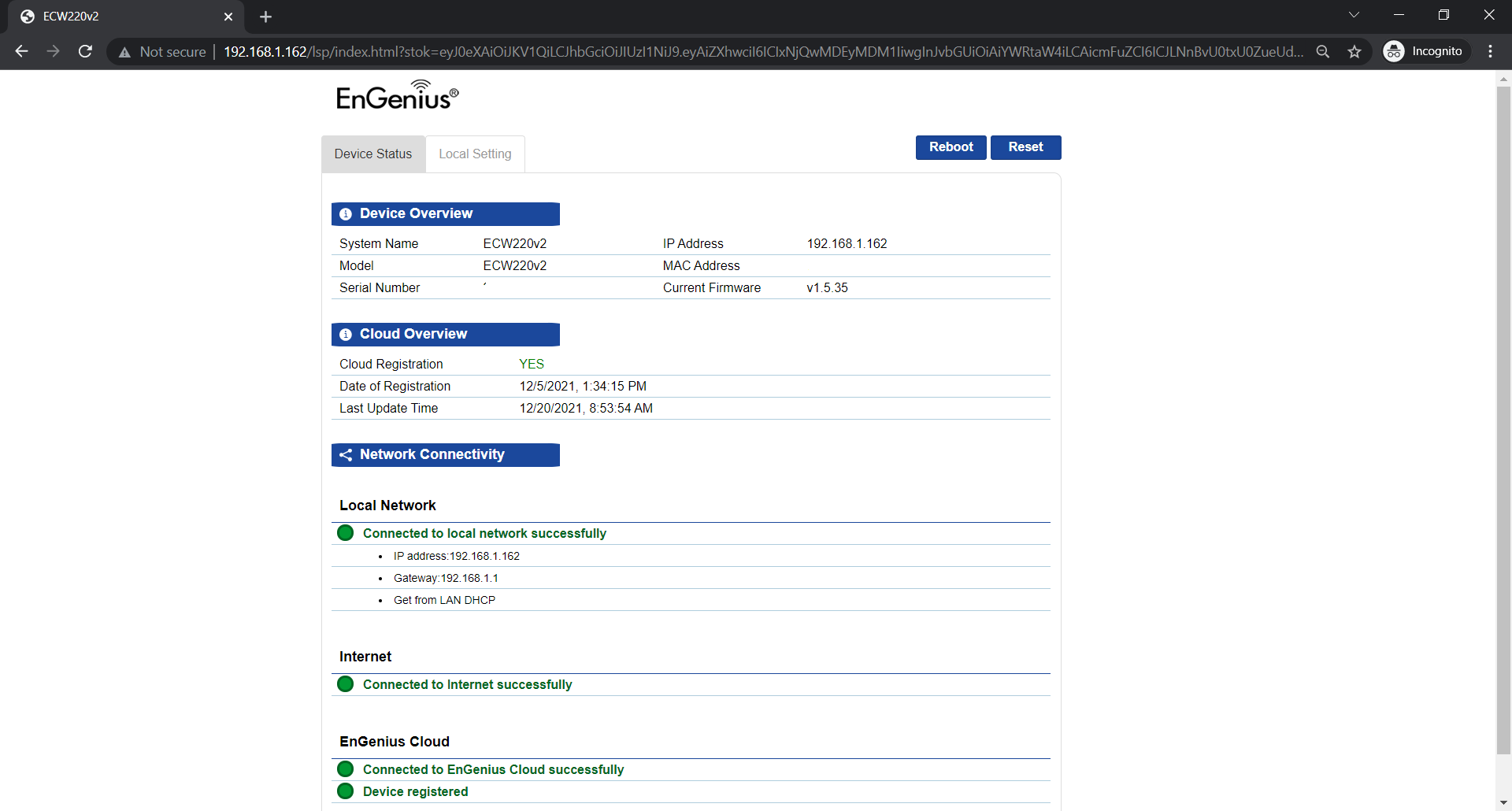Open the tab search dropdown arrow
Screen dimensions: 1512x811
click(x=1354, y=15)
